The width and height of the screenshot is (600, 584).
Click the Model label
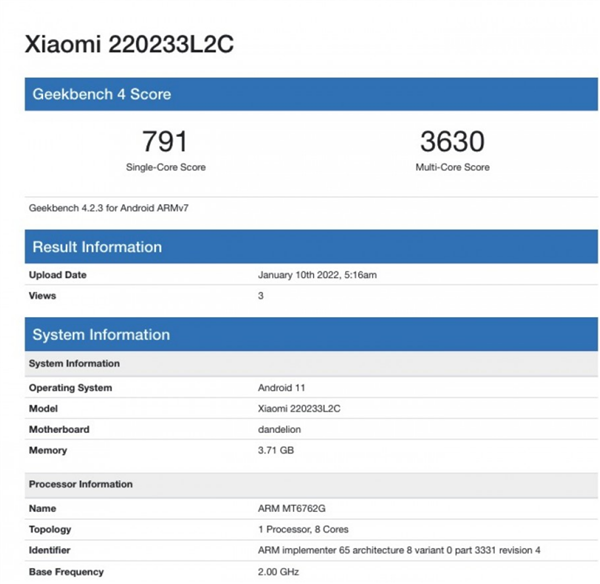[43, 409]
